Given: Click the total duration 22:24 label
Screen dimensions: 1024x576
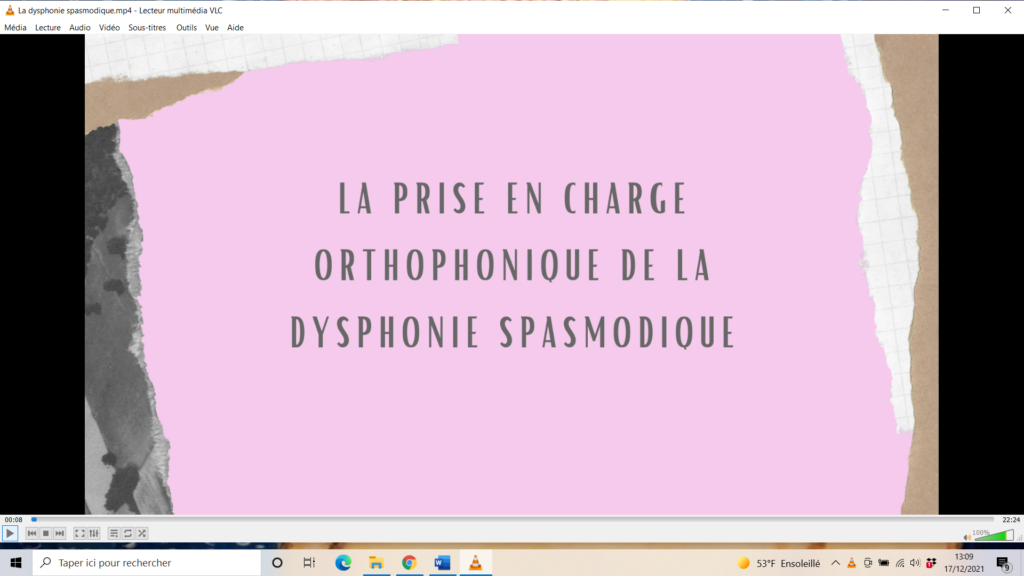Looking at the screenshot, I should (x=1010, y=519).
